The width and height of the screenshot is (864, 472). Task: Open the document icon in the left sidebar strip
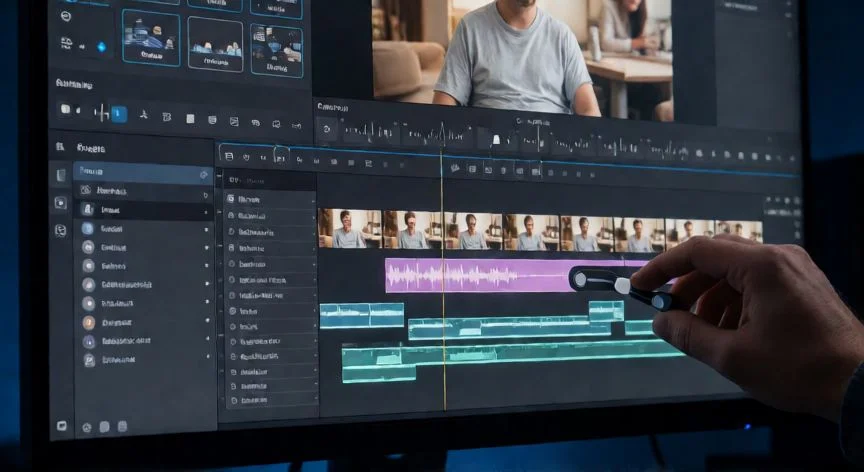pos(61,175)
